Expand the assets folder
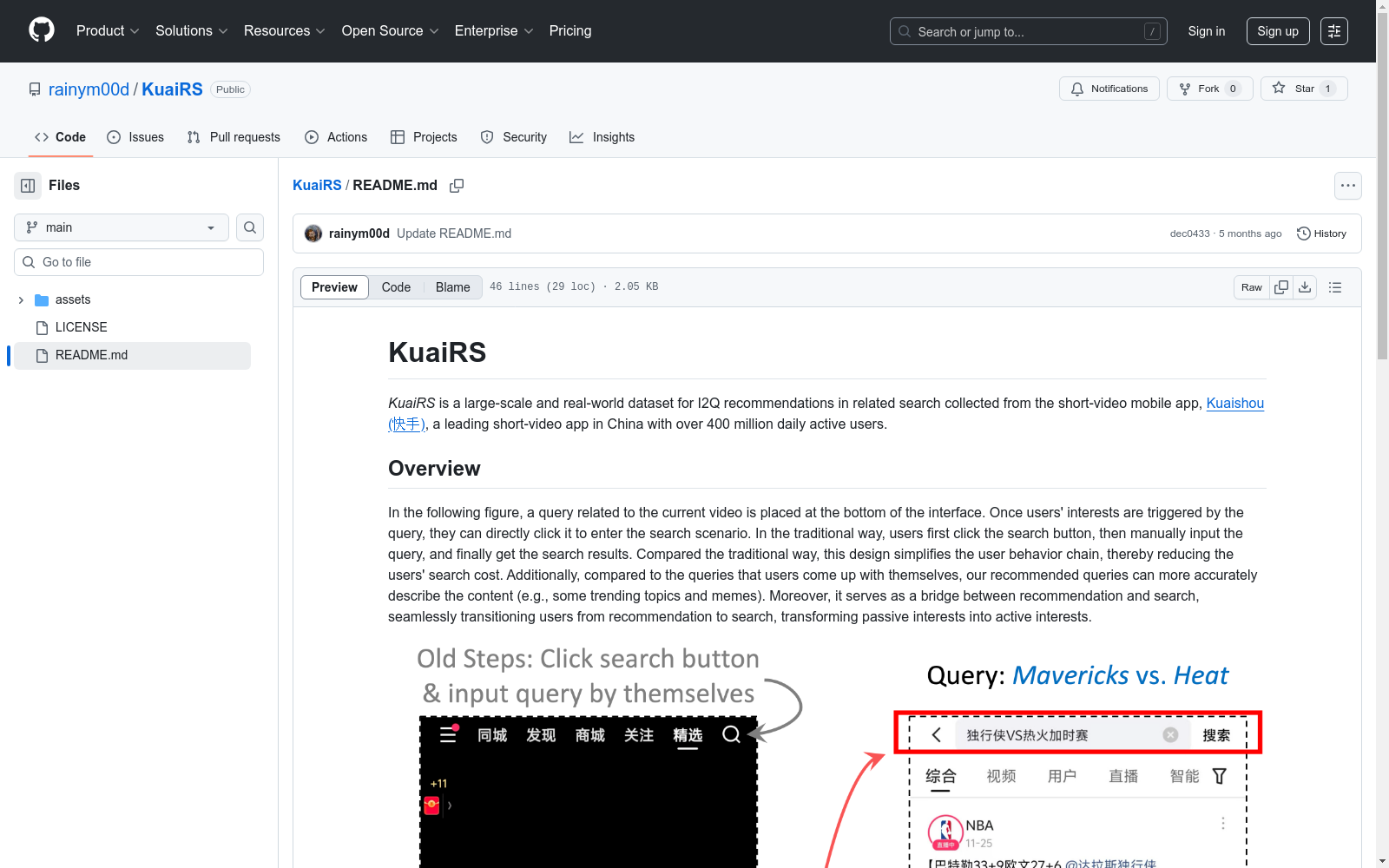The height and width of the screenshot is (868, 1389). tap(21, 300)
